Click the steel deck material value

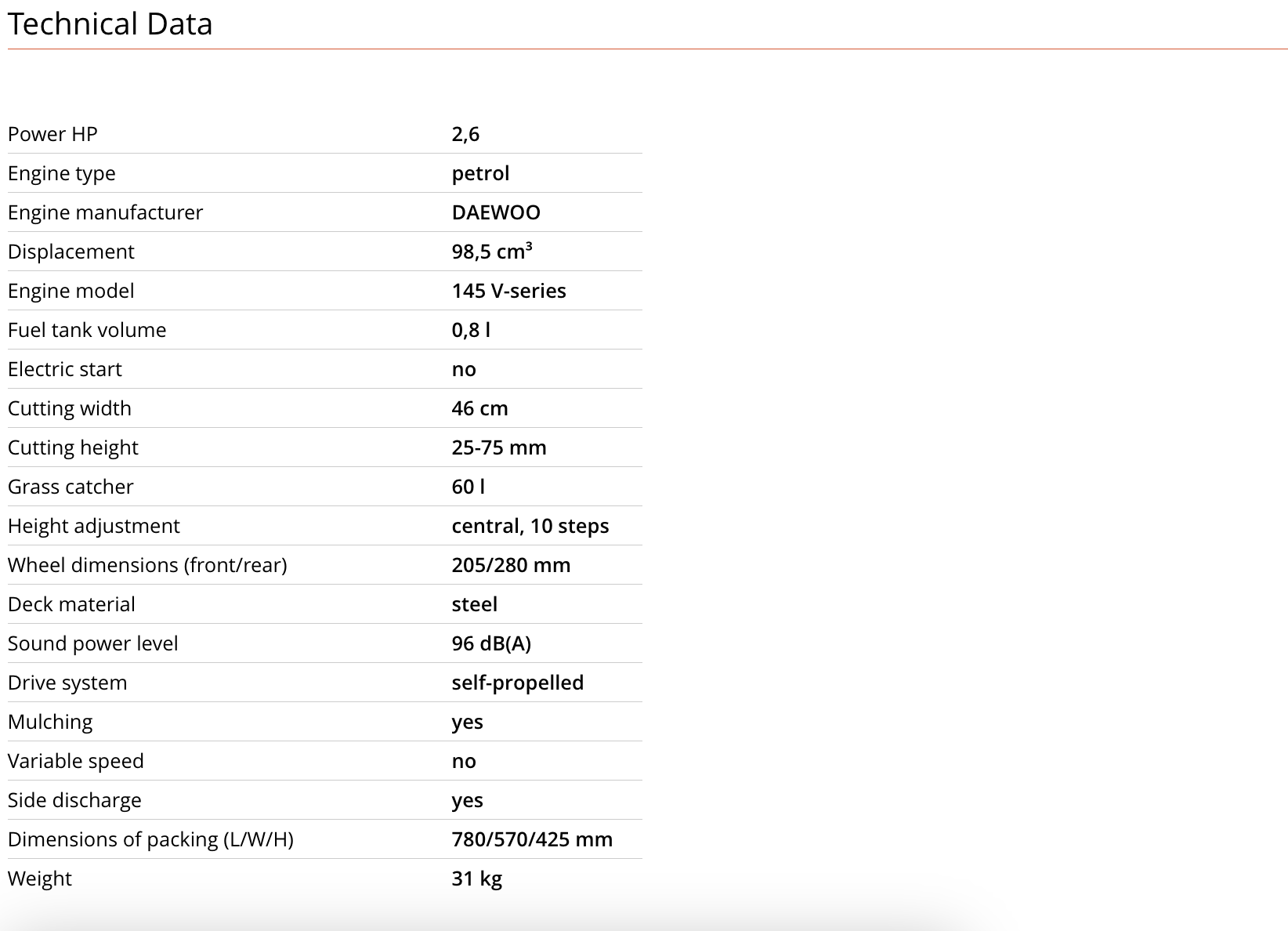[474, 604]
